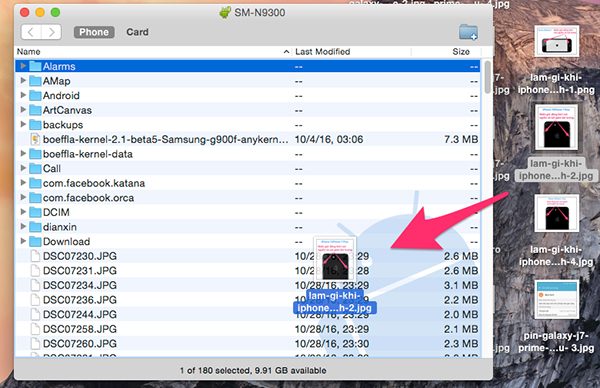Click the DSC07234.JPG file icon
The width and height of the screenshot is (600, 388).
(x=35, y=285)
